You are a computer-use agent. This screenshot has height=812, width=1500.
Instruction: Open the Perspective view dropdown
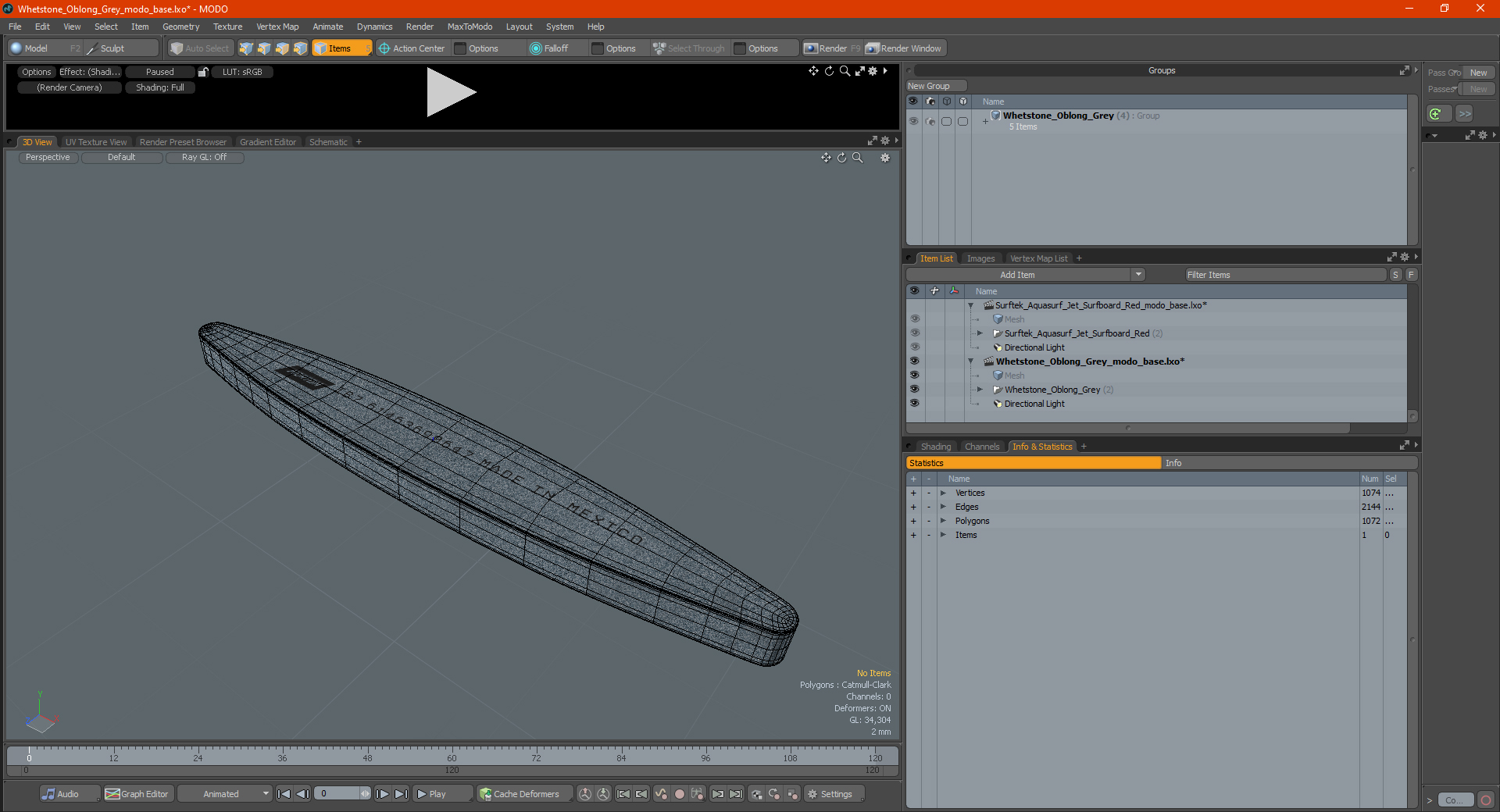coord(48,158)
